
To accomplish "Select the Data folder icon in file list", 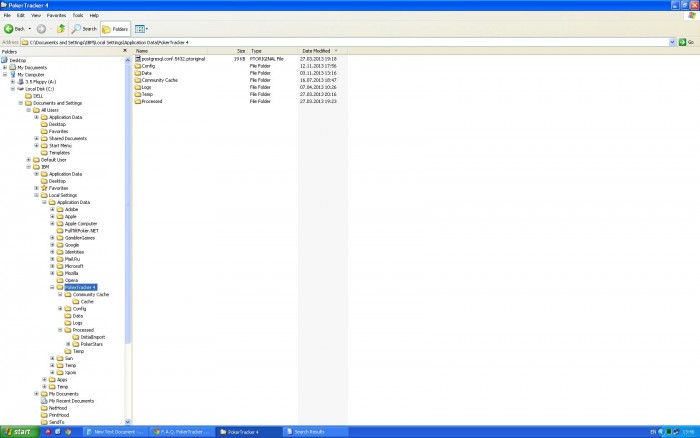I will (x=138, y=73).
